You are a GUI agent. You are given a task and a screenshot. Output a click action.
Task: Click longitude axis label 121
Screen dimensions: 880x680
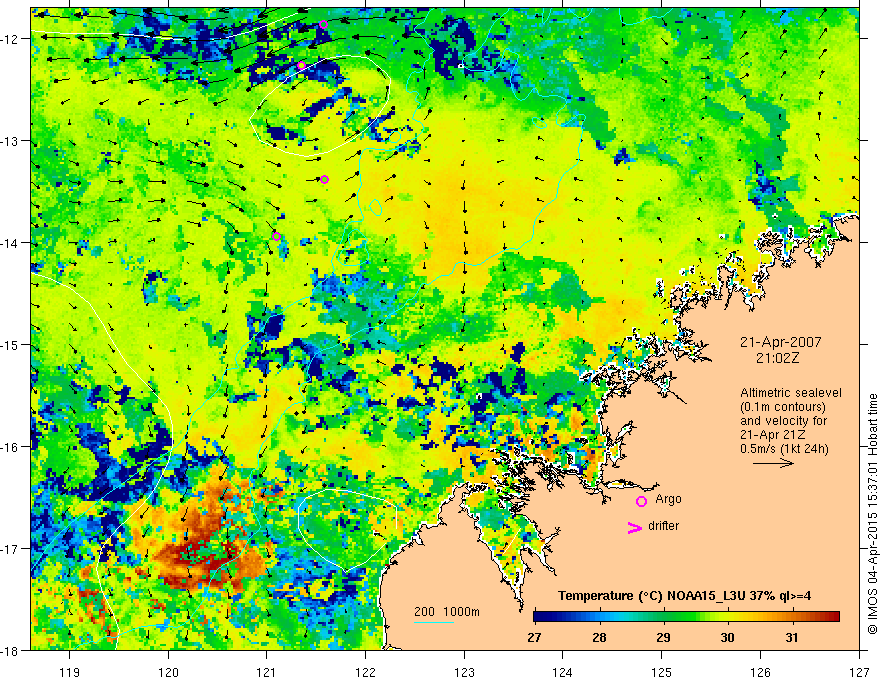[267, 672]
